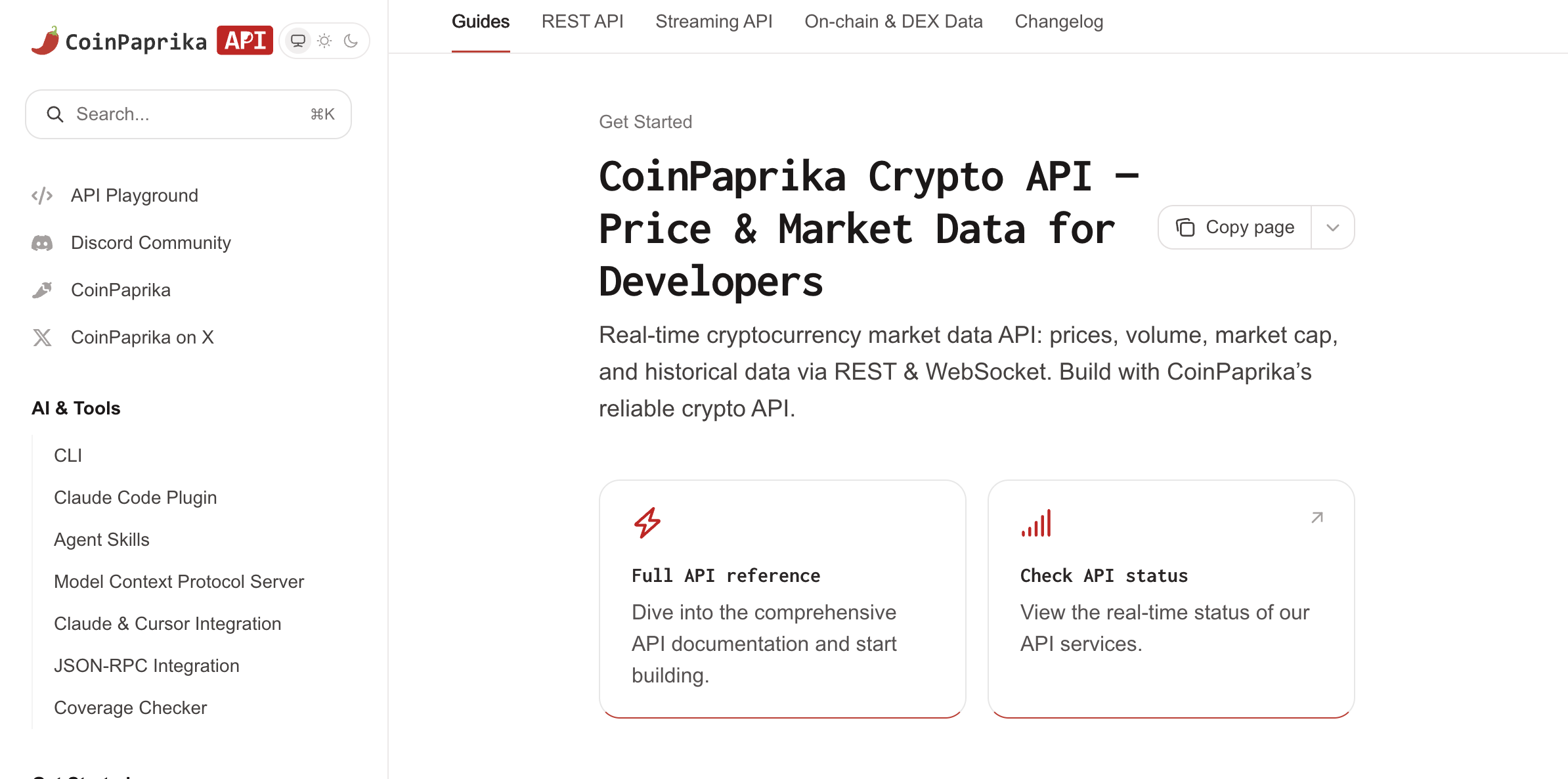The image size is (1568, 779).
Task: Click the AI & Tools section heading
Action: 76,409
